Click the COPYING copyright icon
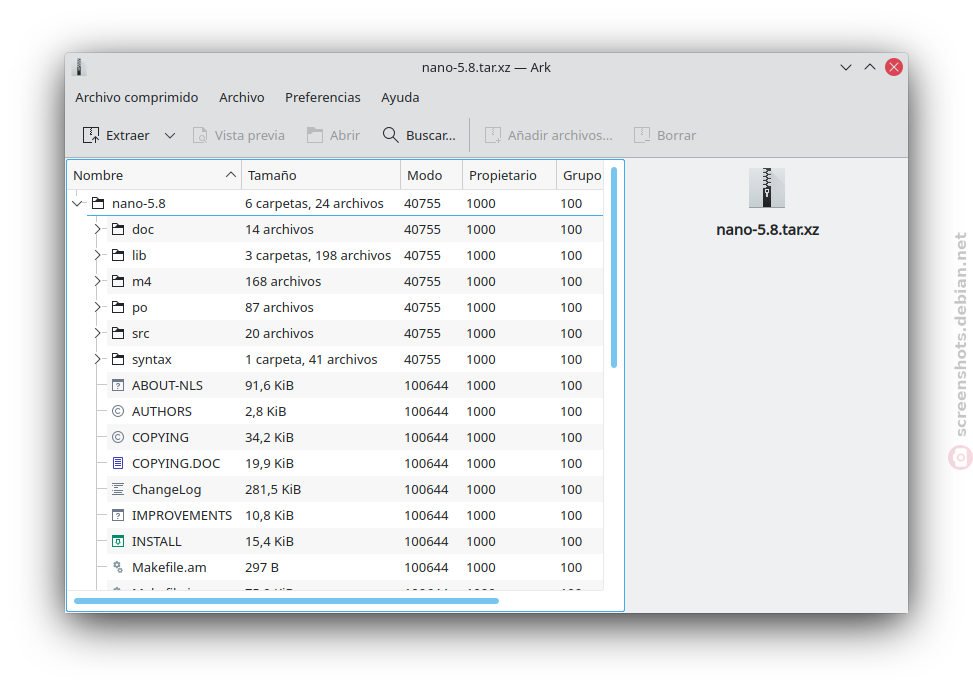973x690 pixels. point(118,437)
